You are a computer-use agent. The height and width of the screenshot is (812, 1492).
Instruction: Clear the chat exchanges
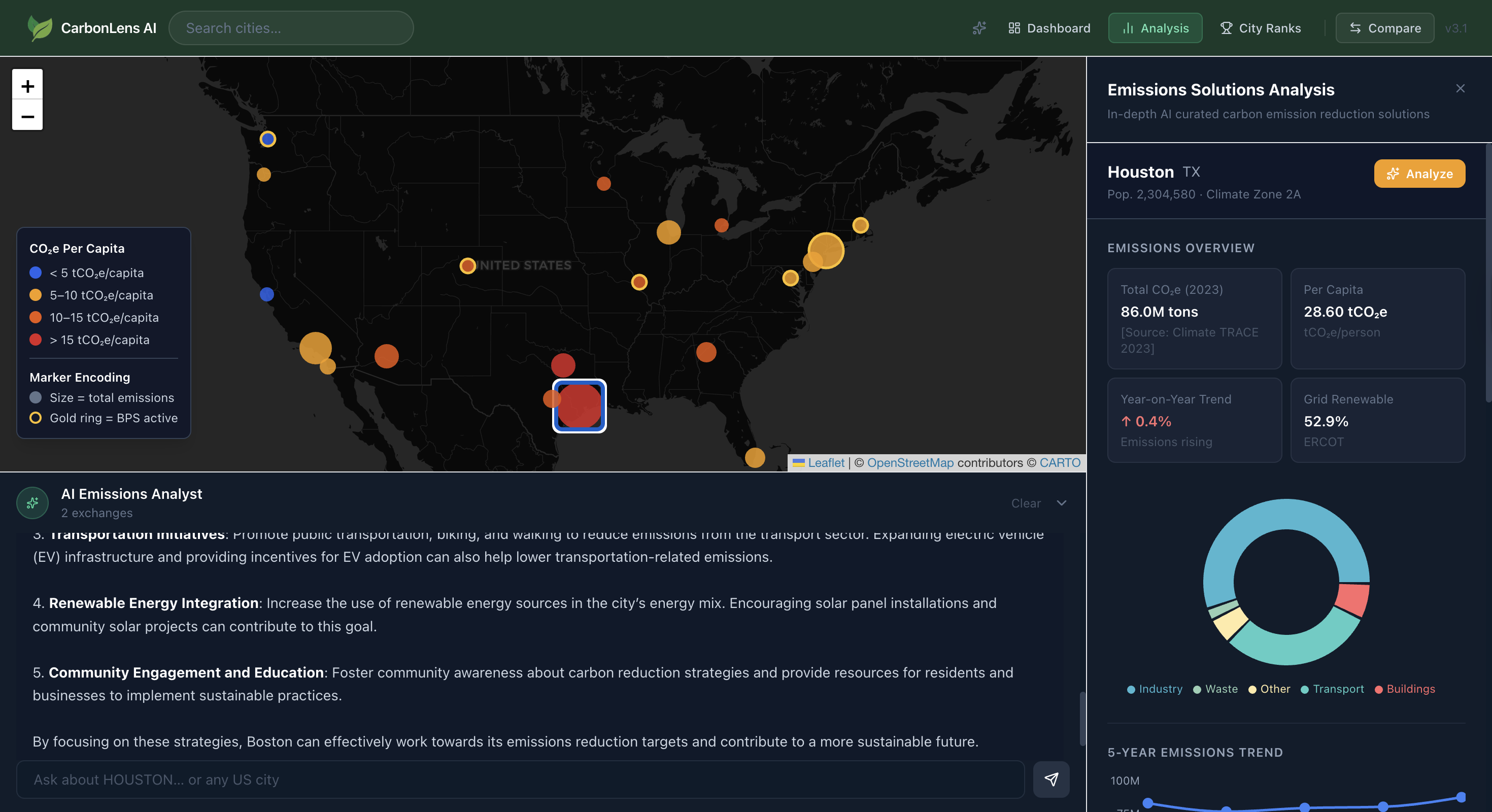tap(1025, 503)
